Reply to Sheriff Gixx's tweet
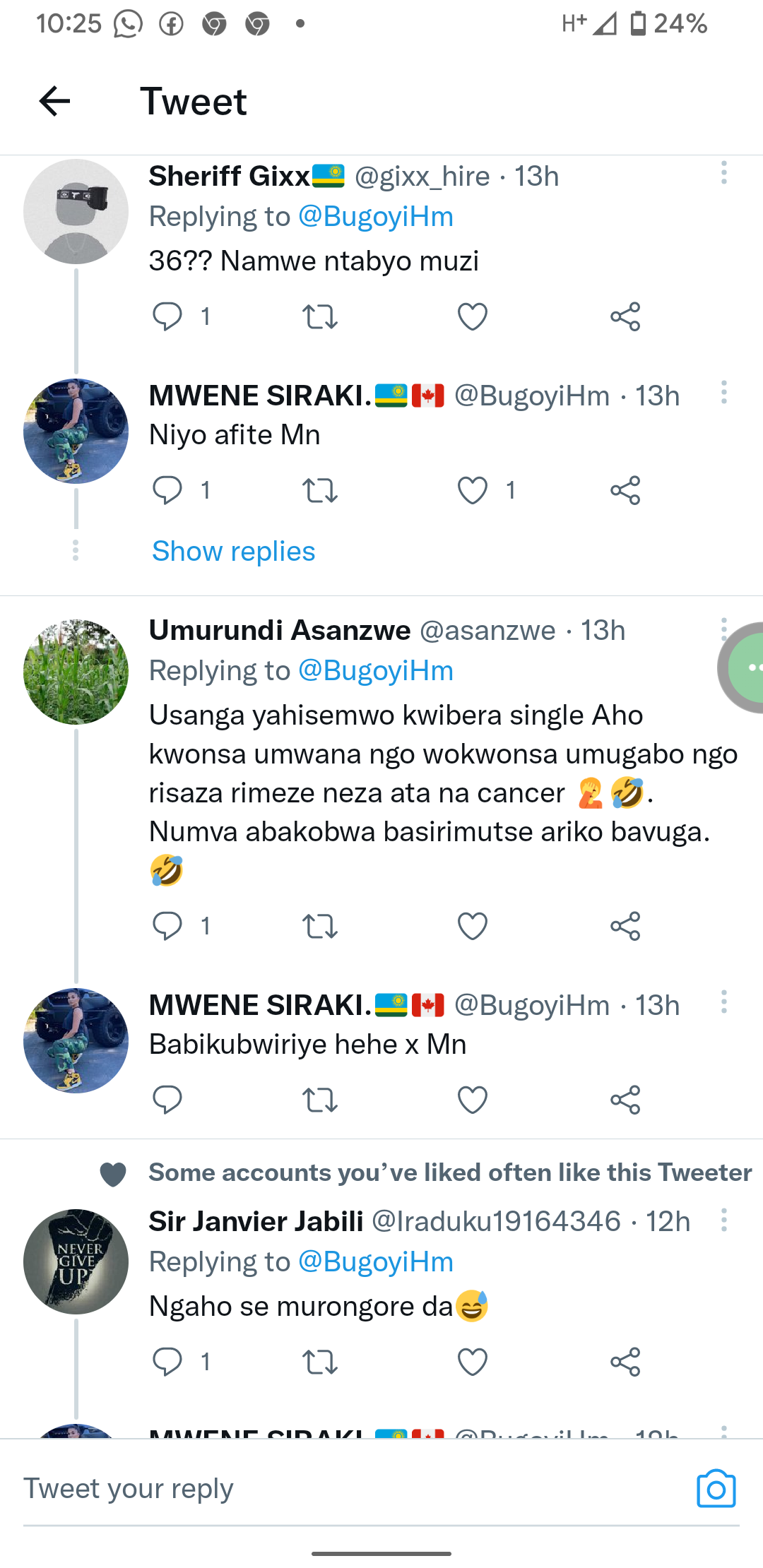This screenshot has width=763, height=1568. pyautogui.click(x=167, y=316)
